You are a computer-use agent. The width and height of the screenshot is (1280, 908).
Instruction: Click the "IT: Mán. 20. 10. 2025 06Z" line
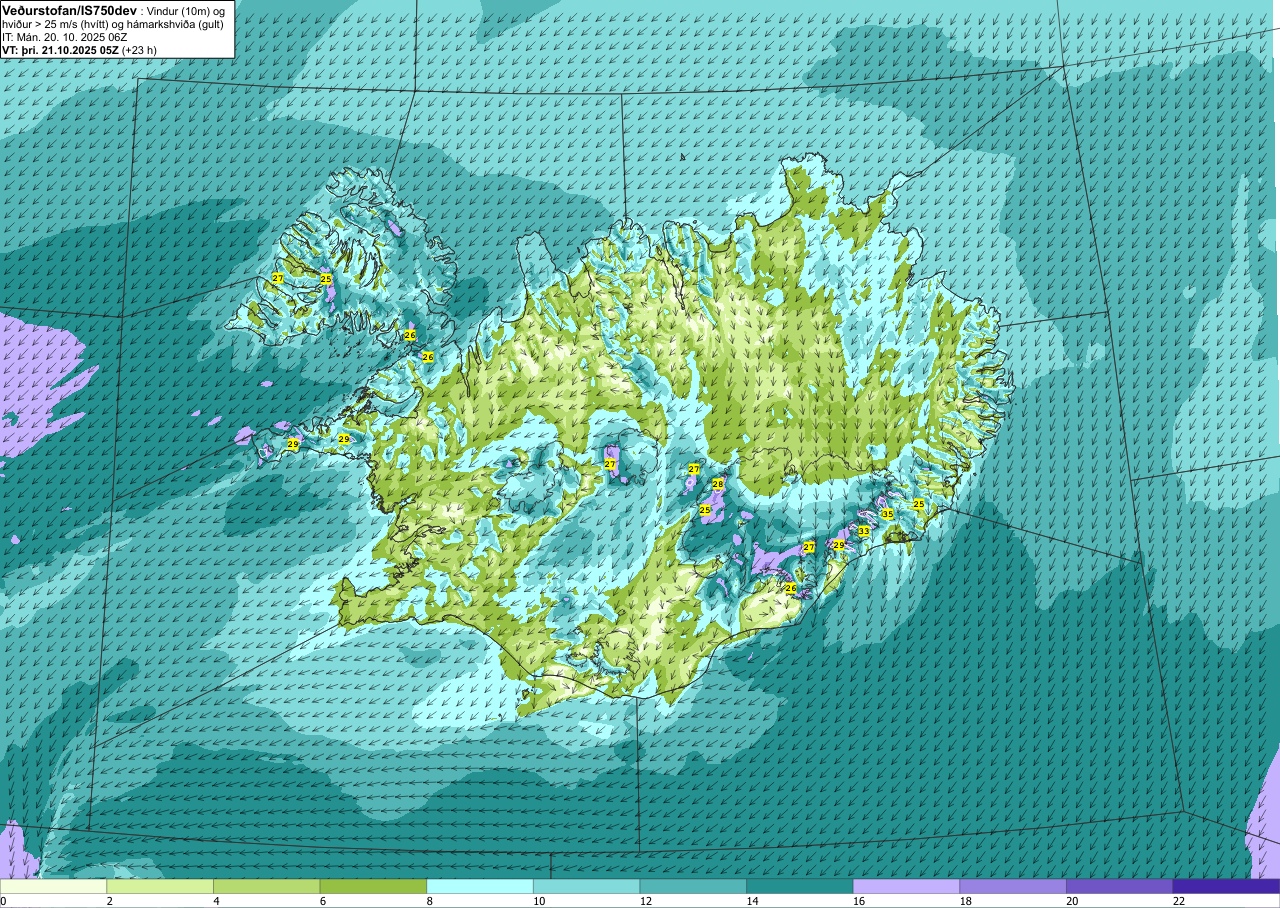click(x=65, y=36)
